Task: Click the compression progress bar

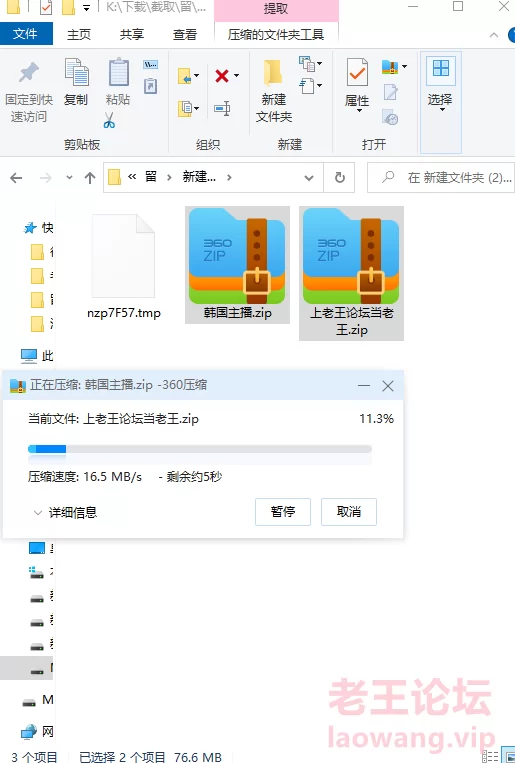Action: click(x=200, y=449)
